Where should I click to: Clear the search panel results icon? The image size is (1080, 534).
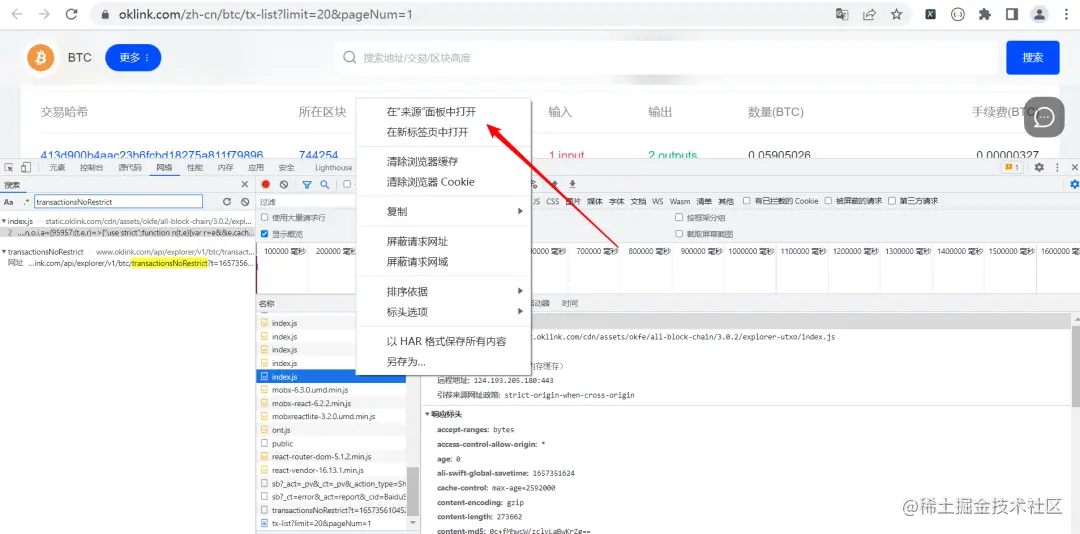coord(245,202)
